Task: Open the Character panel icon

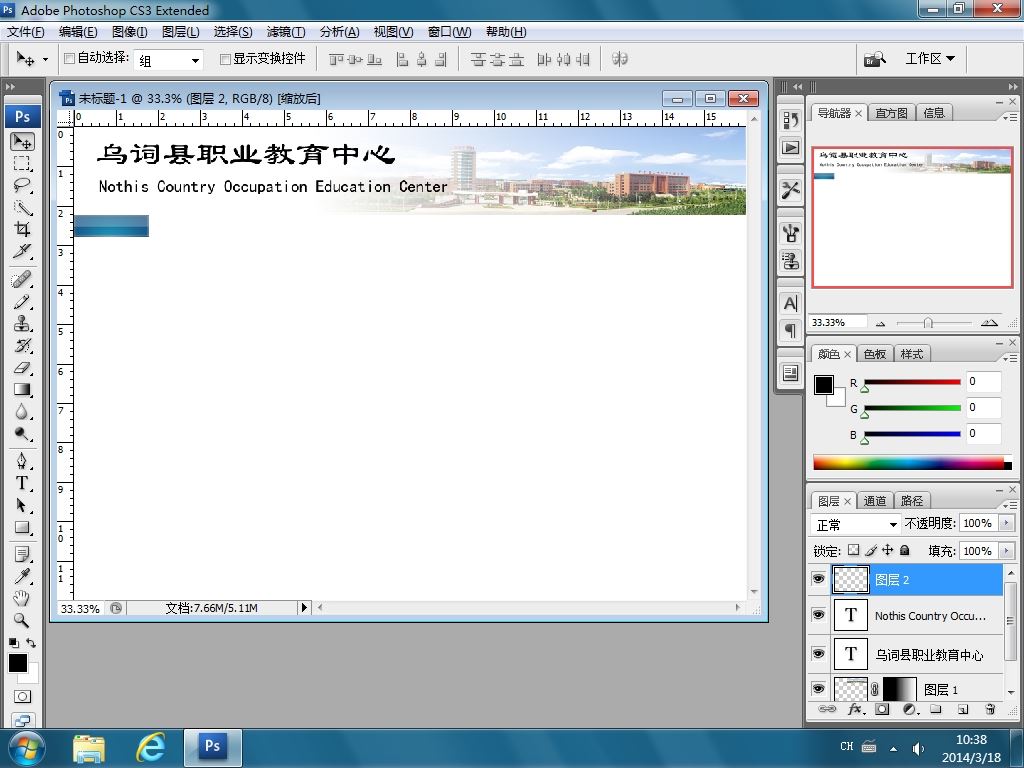Action: [x=790, y=304]
